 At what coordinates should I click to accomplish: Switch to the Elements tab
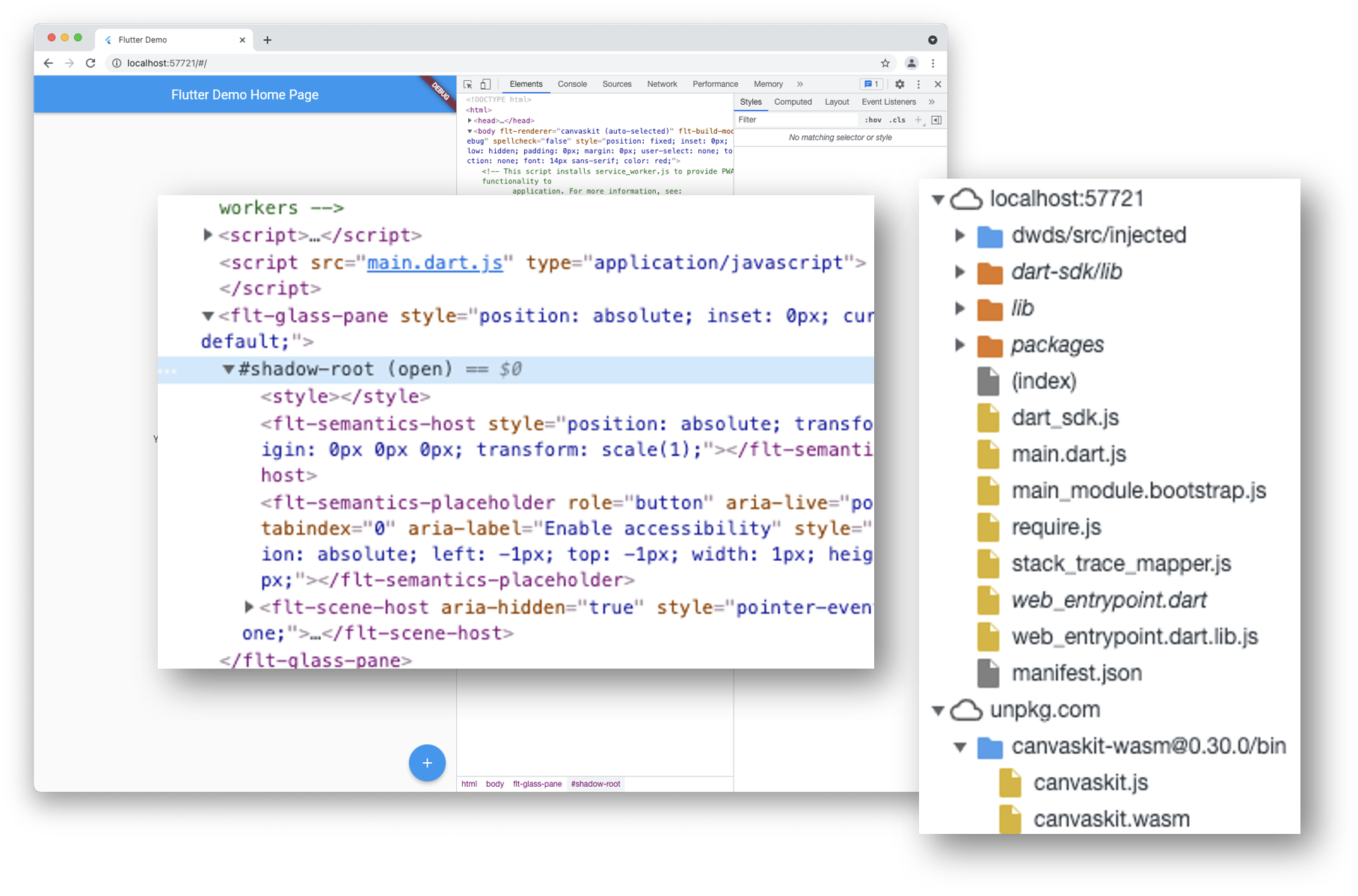(526, 85)
